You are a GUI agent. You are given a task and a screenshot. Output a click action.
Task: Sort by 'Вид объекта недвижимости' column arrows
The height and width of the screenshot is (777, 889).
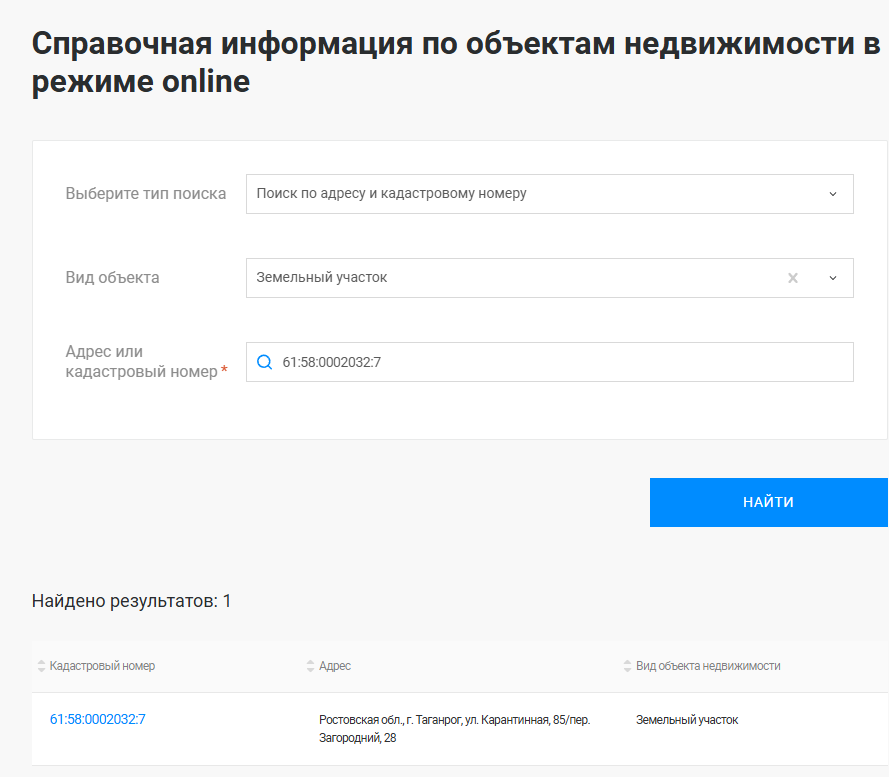pyautogui.click(x=627, y=666)
